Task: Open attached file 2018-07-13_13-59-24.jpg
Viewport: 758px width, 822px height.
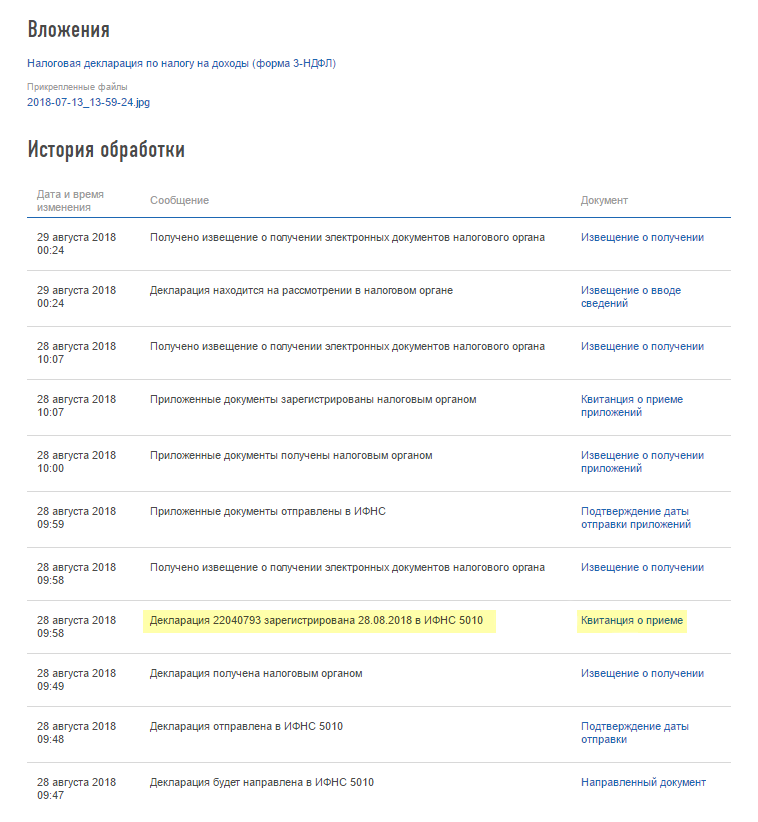Action: click(89, 102)
